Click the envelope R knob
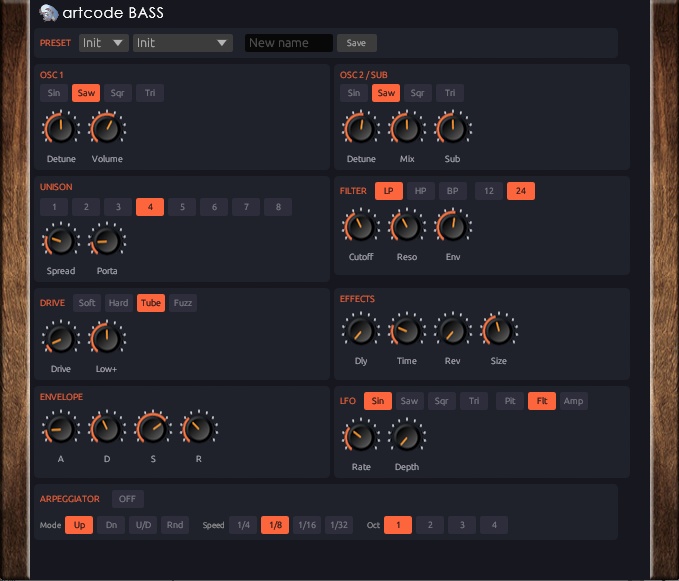 (x=199, y=429)
